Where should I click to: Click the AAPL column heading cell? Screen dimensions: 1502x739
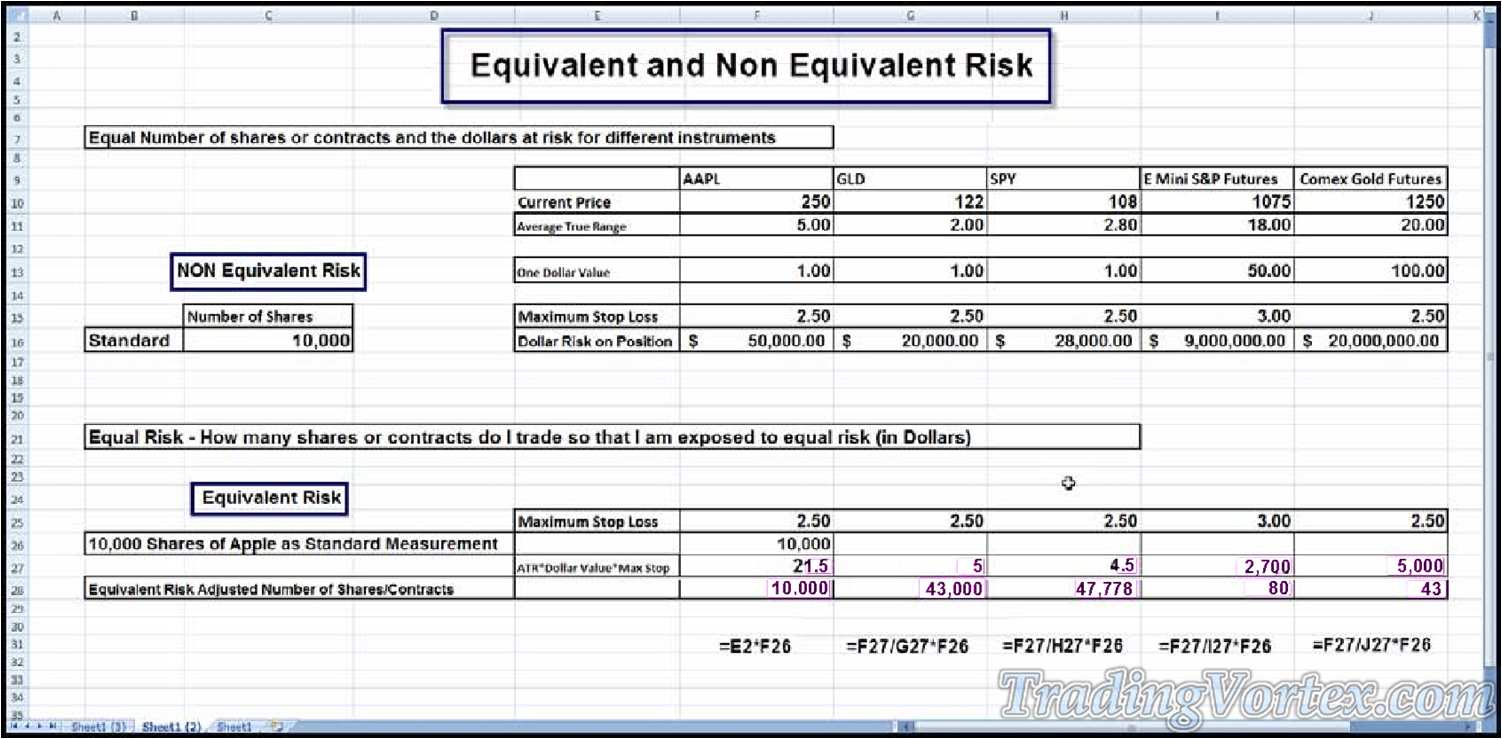click(756, 179)
